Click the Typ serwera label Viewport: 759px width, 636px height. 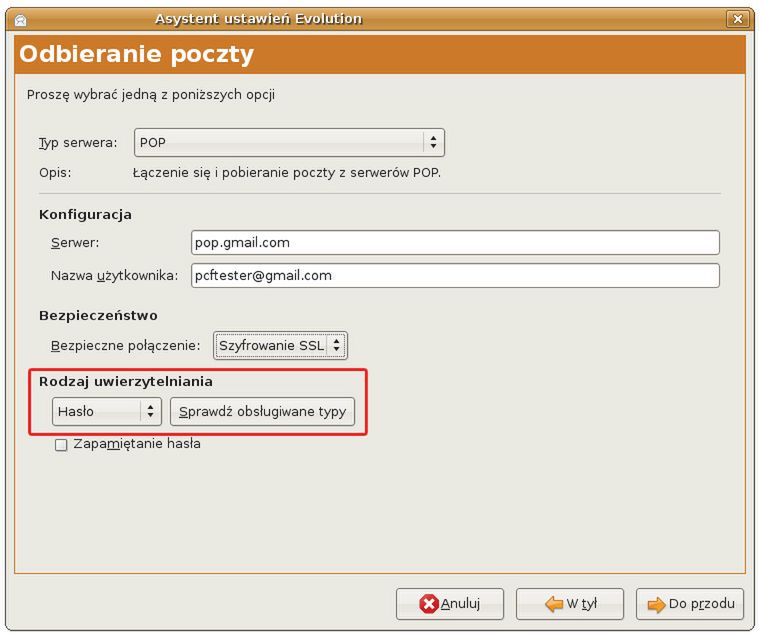click(78, 143)
